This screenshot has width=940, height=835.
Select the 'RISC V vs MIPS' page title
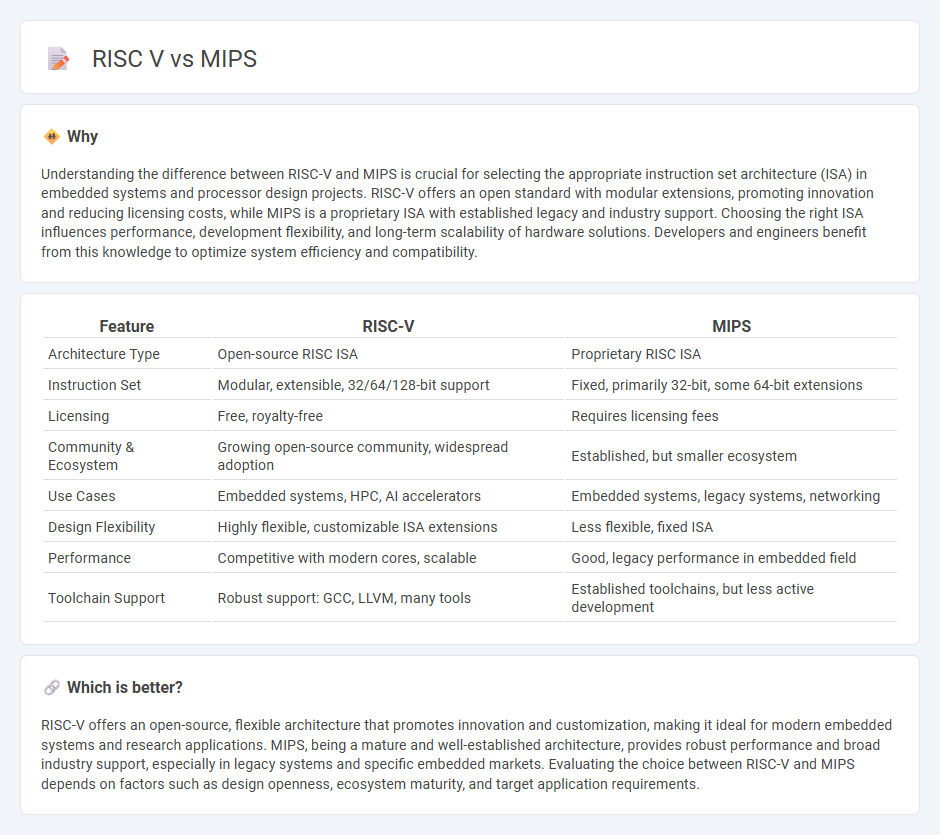pos(174,59)
